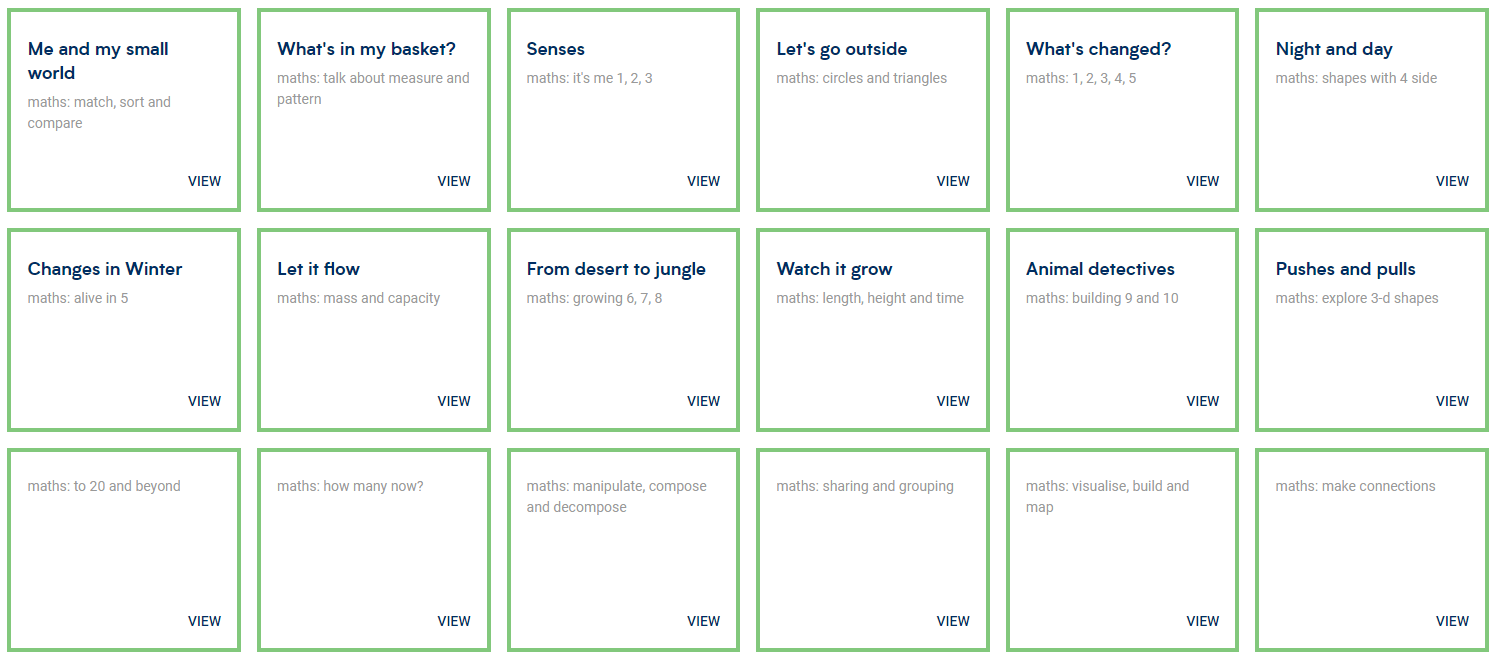Screen dimensions: 1496x663
Task: Click VIEW on 'how many now?' card
Action: (x=453, y=621)
